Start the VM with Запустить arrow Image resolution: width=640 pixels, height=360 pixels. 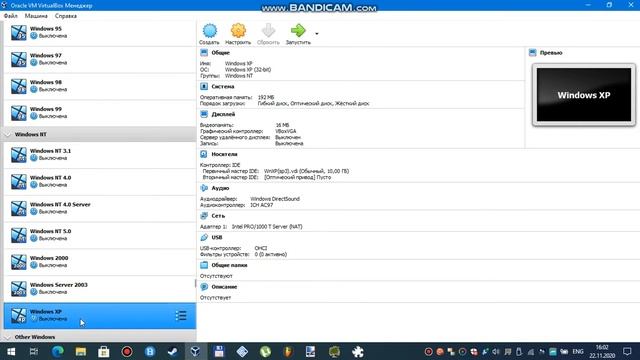click(x=298, y=31)
